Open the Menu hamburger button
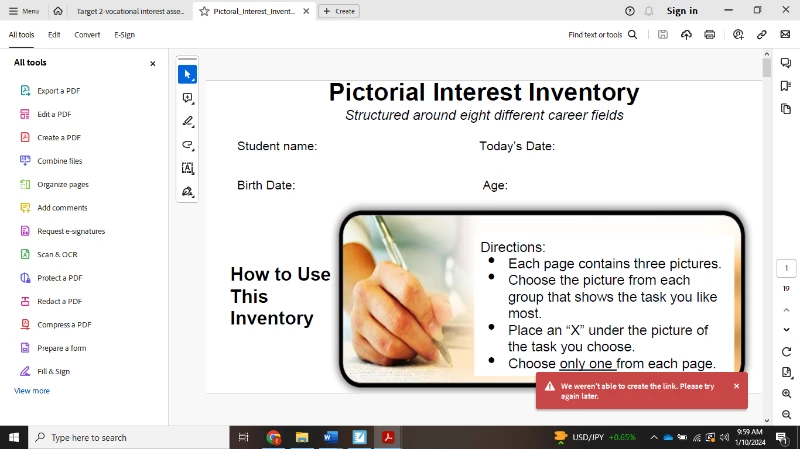 click(23, 11)
